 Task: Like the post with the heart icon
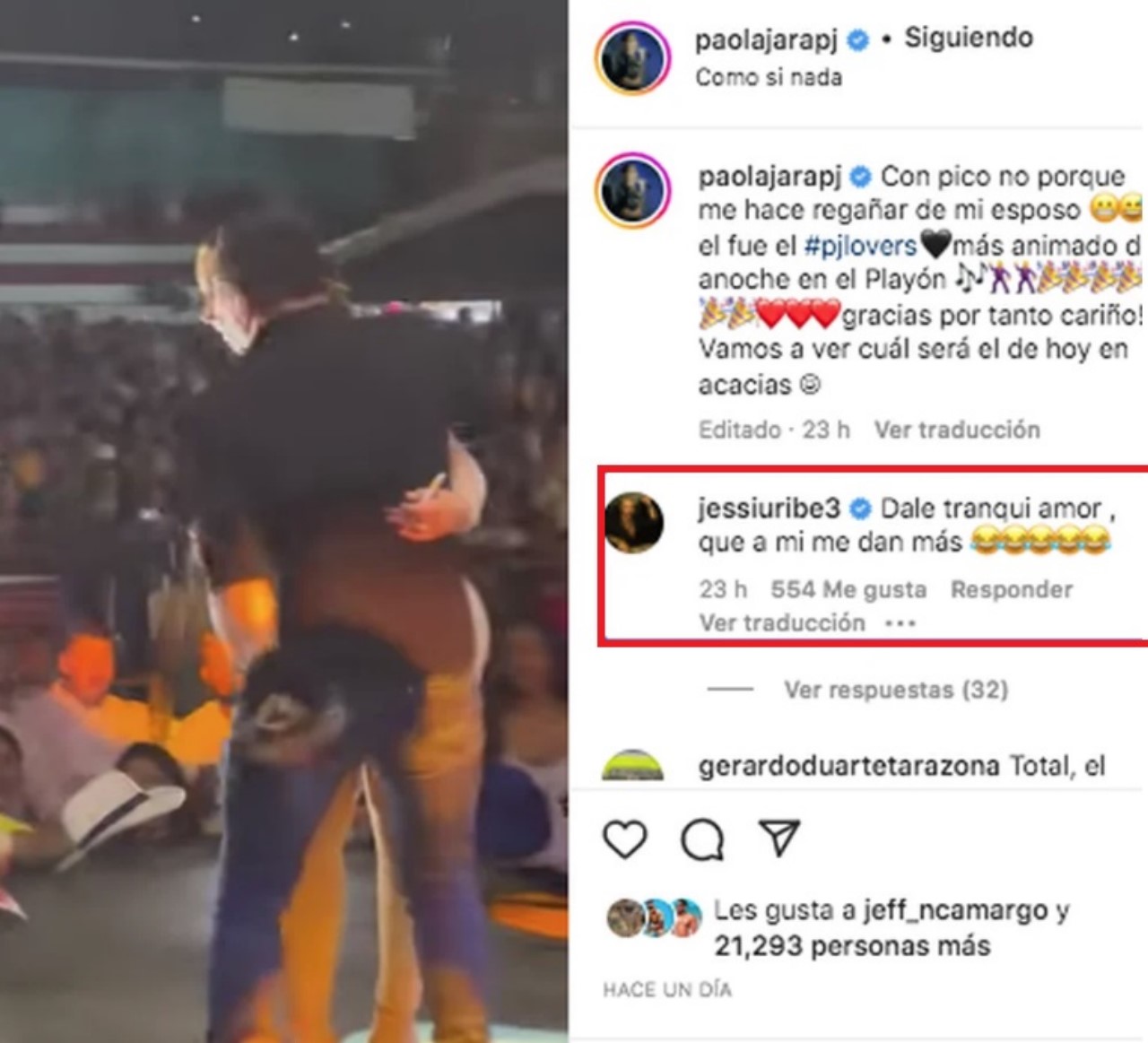624,839
